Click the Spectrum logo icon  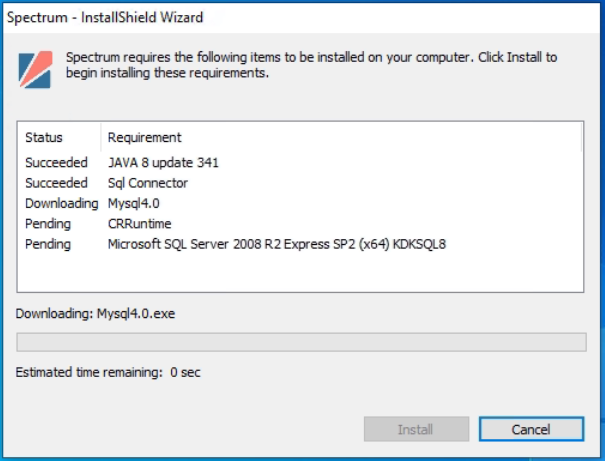pos(35,70)
